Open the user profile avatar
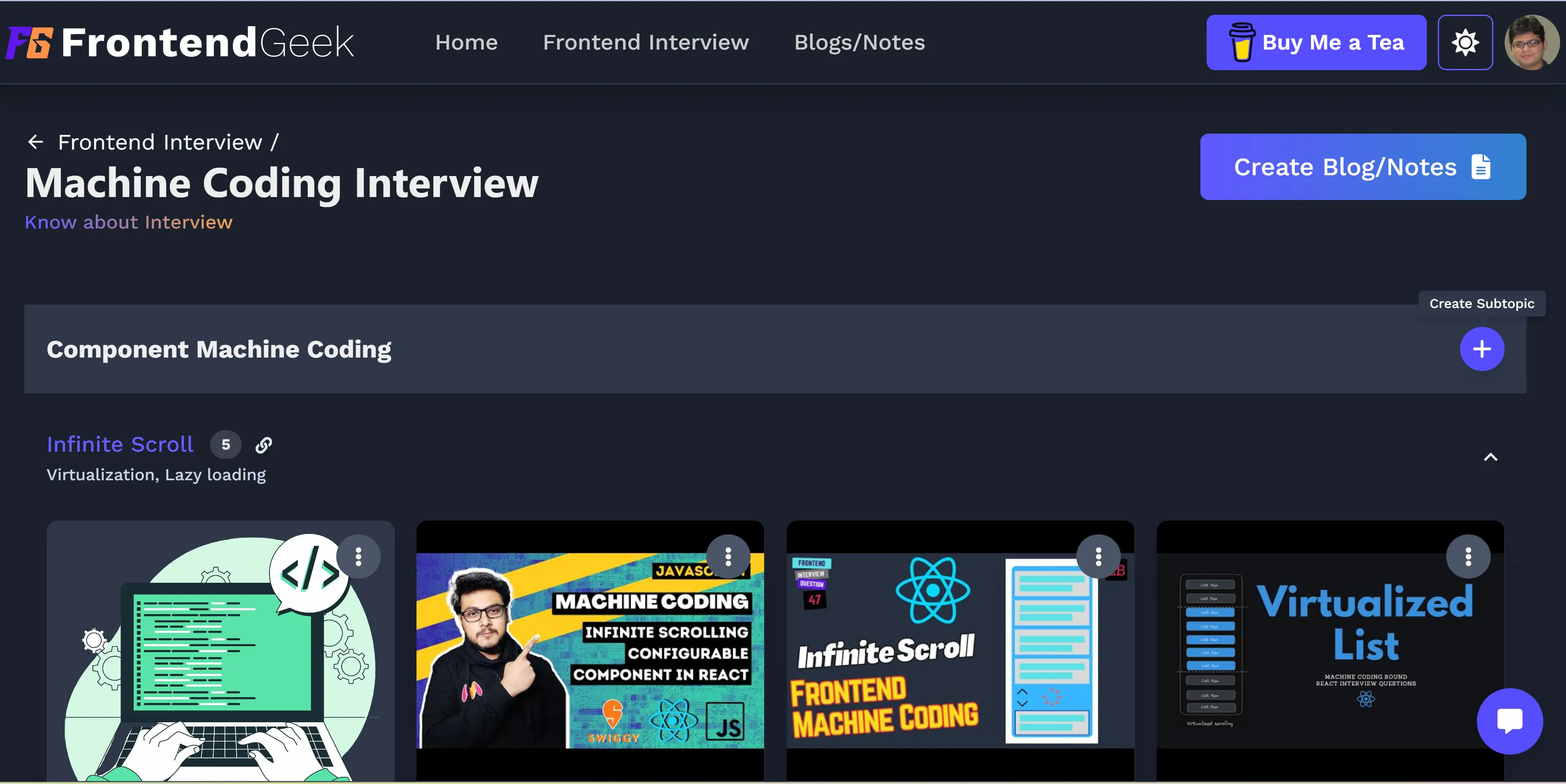This screenshot has height=784, width=1566. click(1532, 42)
